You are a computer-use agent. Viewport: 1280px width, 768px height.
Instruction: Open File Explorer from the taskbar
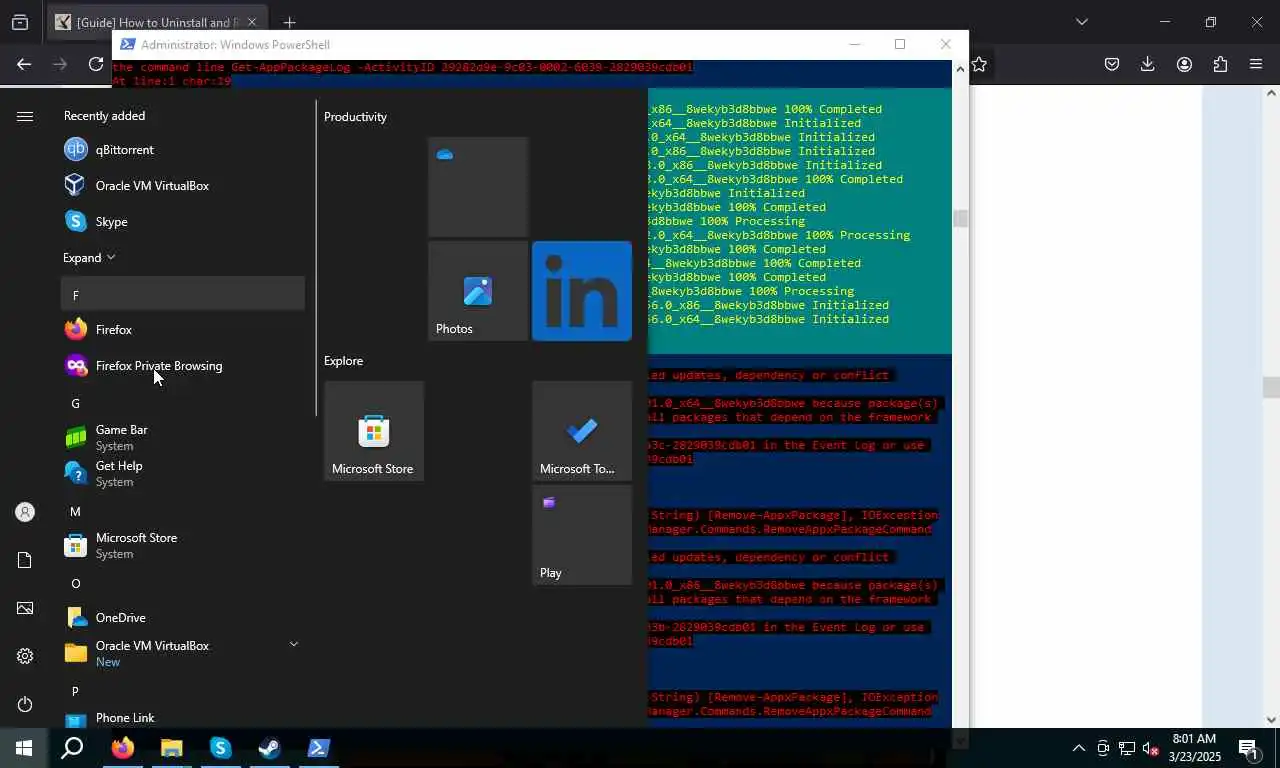point(172,748)
